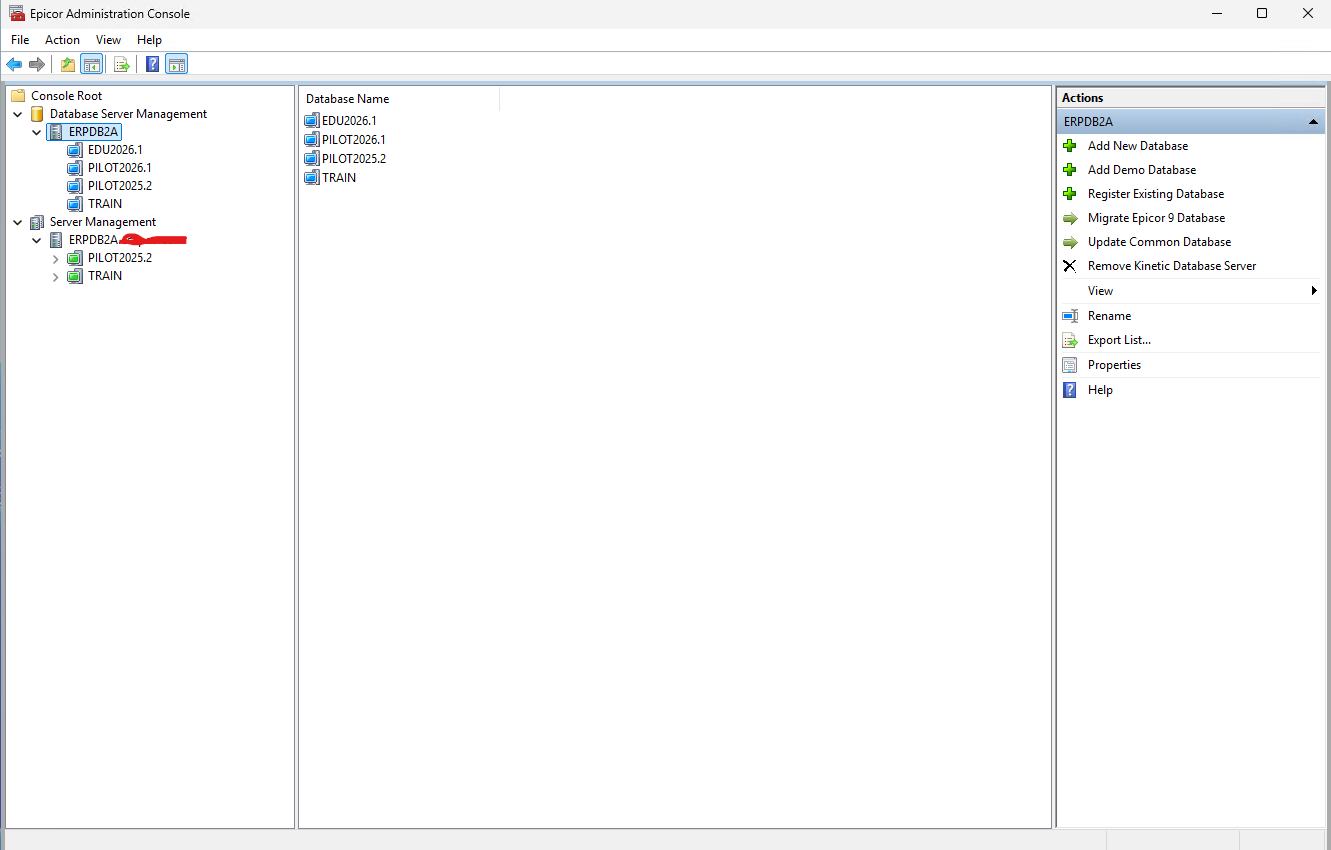
Task: Click the Forward arrow toolbar icon
Action: click(x=37, y=65)
